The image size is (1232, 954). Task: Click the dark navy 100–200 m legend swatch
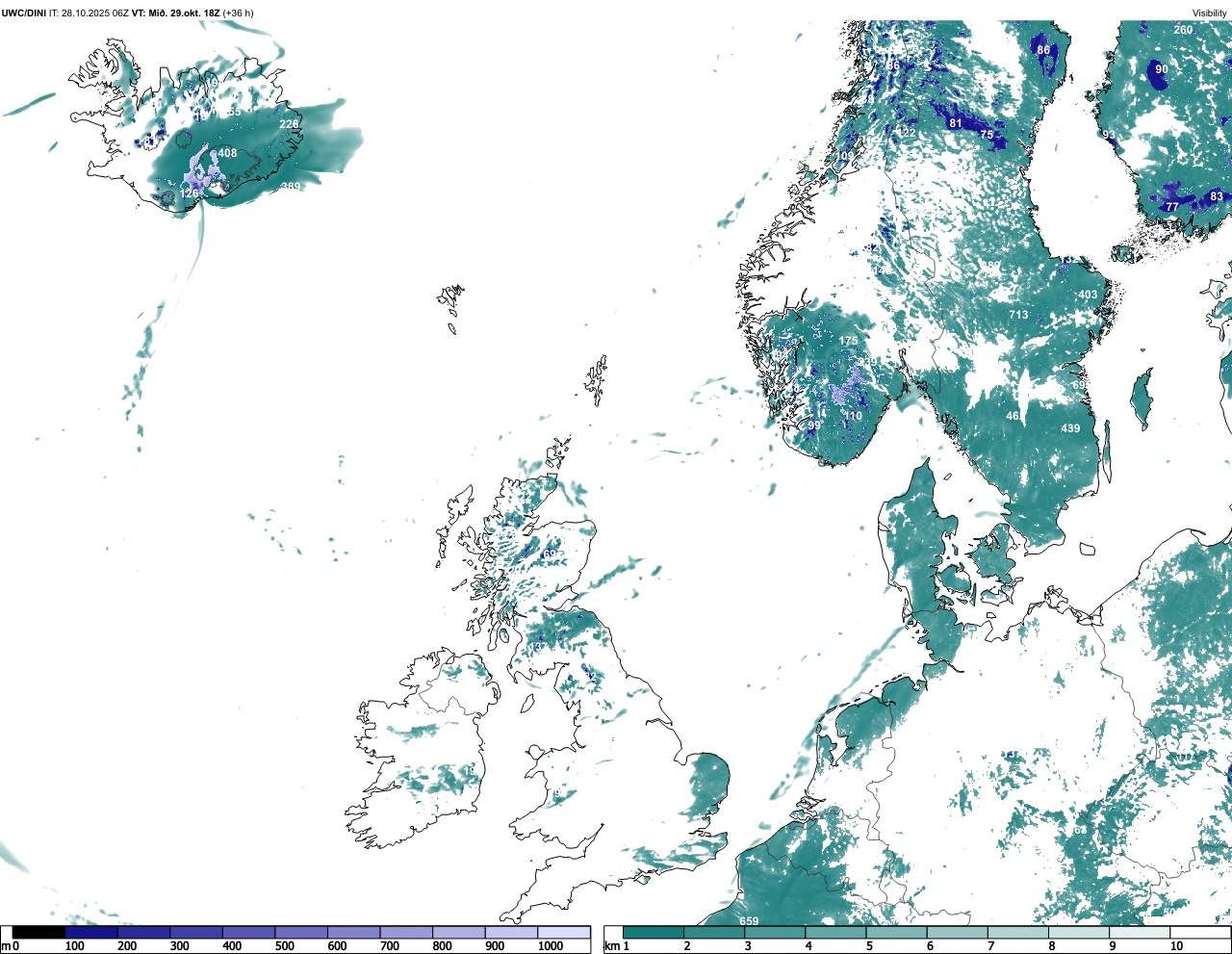tap(91, 933)
